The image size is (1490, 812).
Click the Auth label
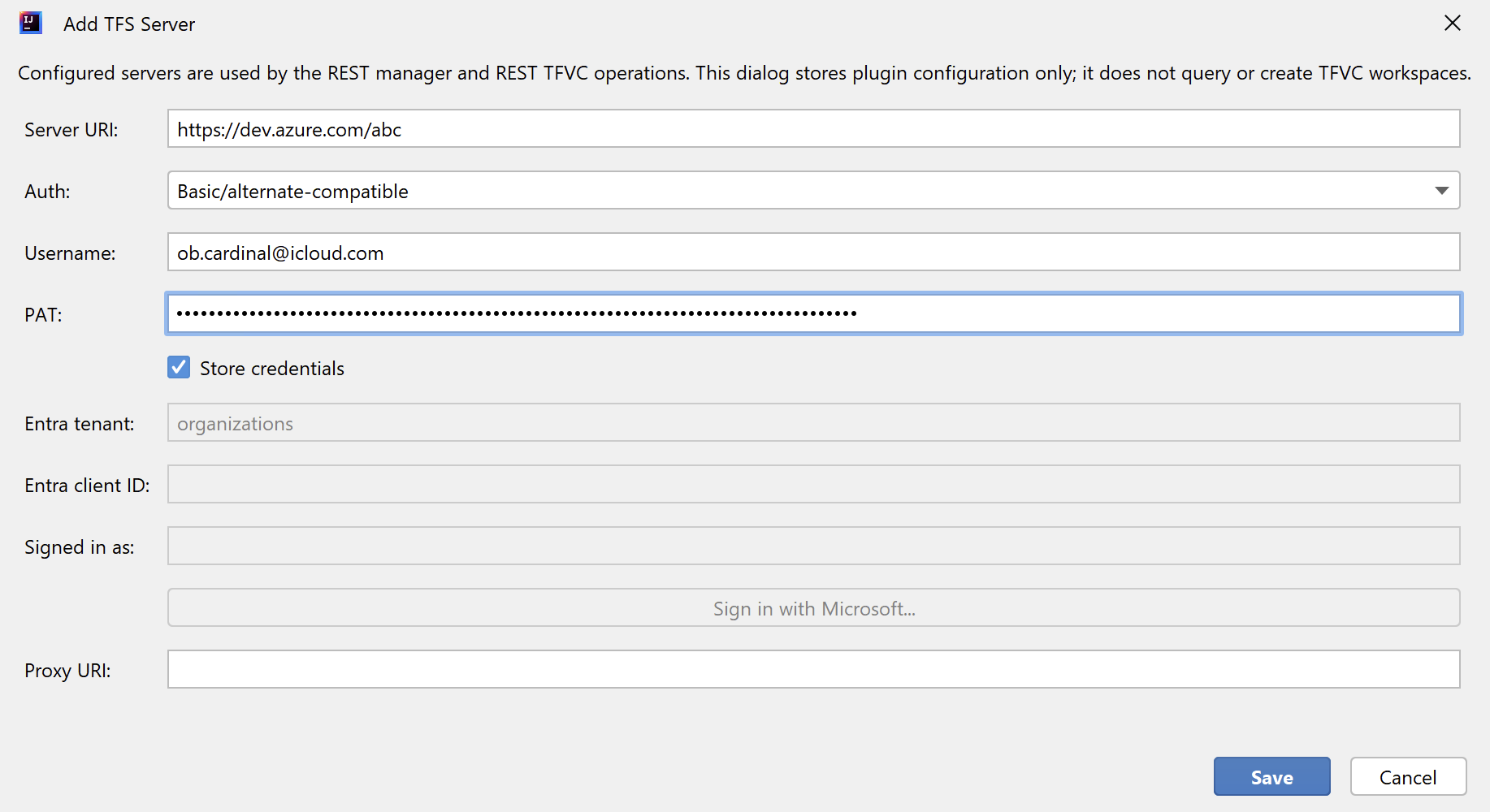tap(47, 192)
